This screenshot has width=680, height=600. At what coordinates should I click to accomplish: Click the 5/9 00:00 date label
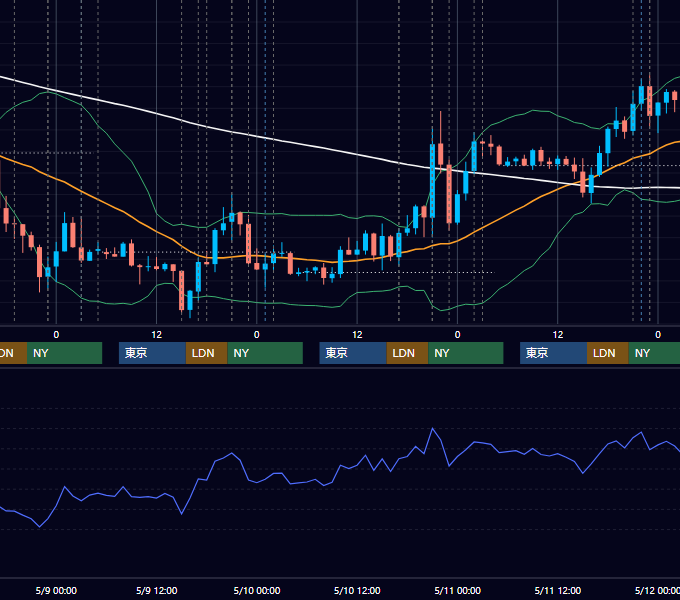tap(56, 590)
